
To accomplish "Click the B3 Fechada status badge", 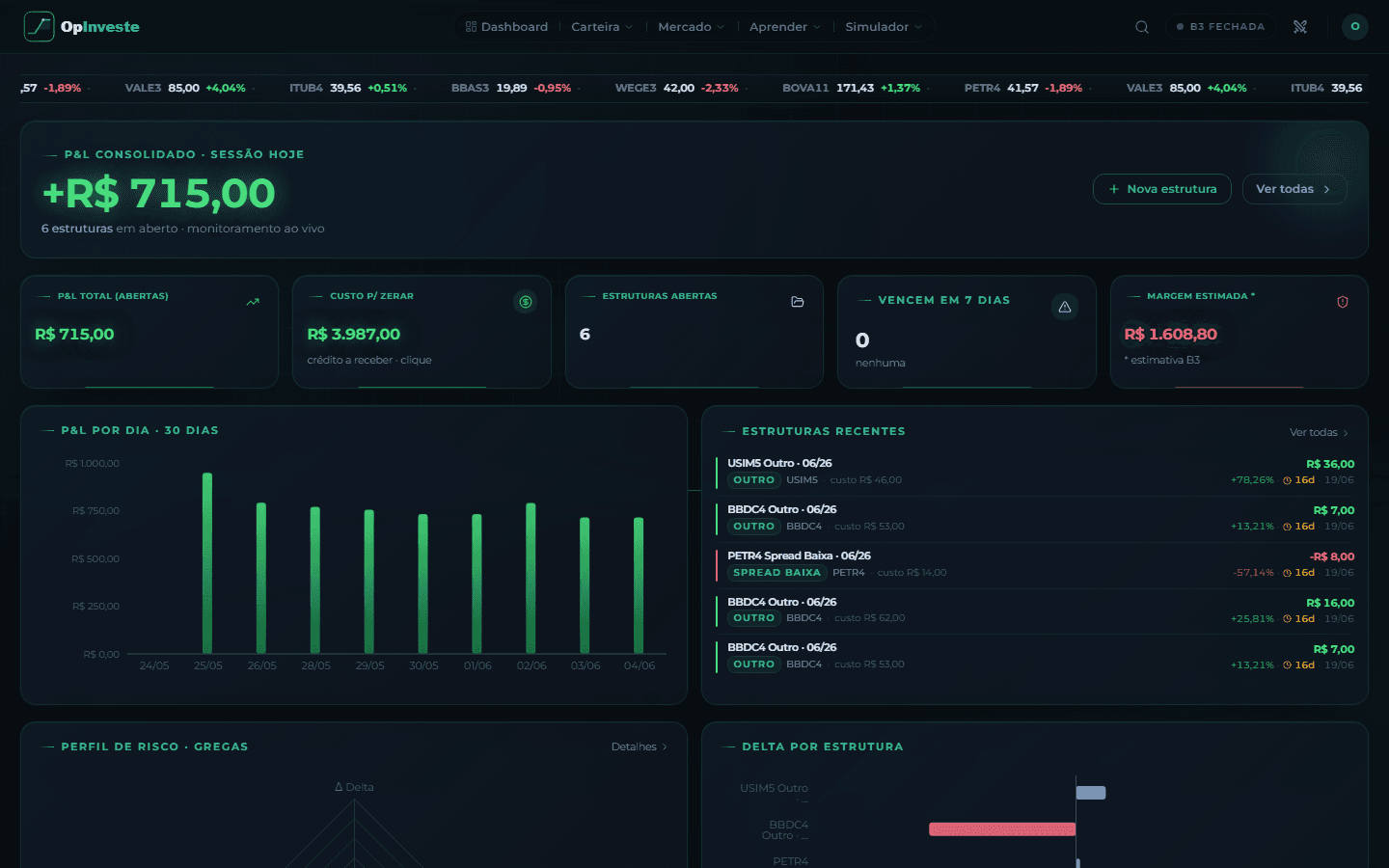I will 1220,27.
